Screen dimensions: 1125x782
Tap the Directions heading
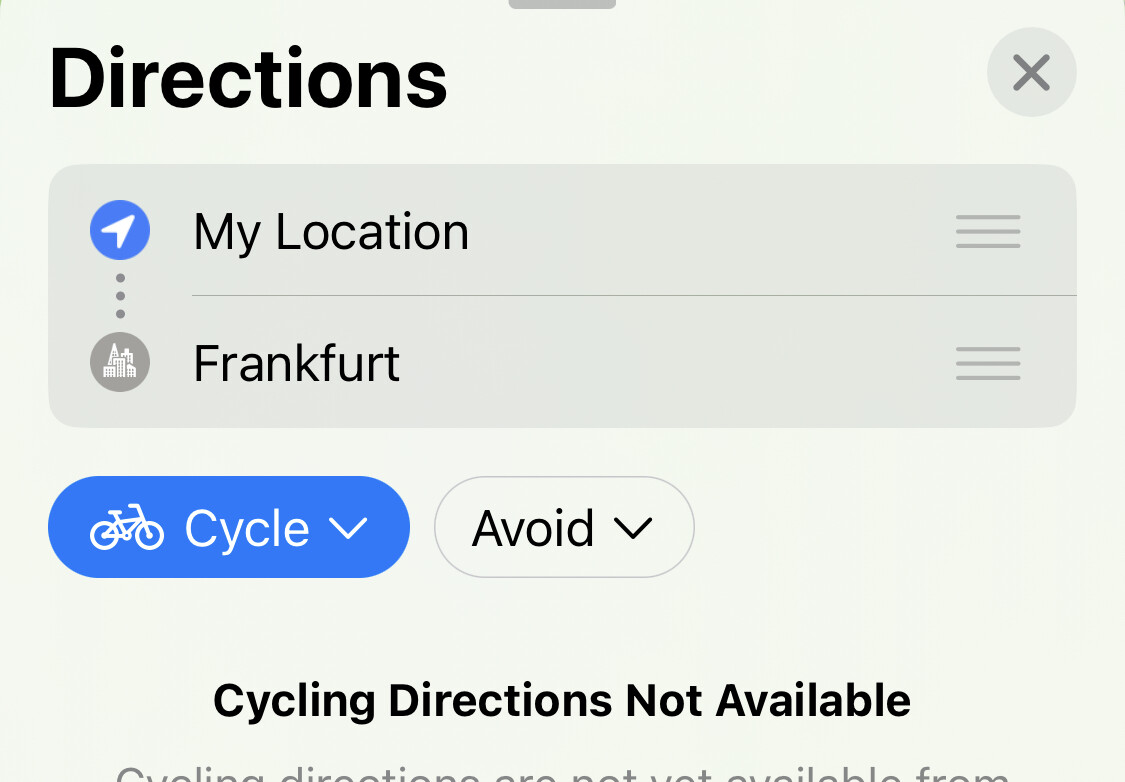(x=248, y=78)
